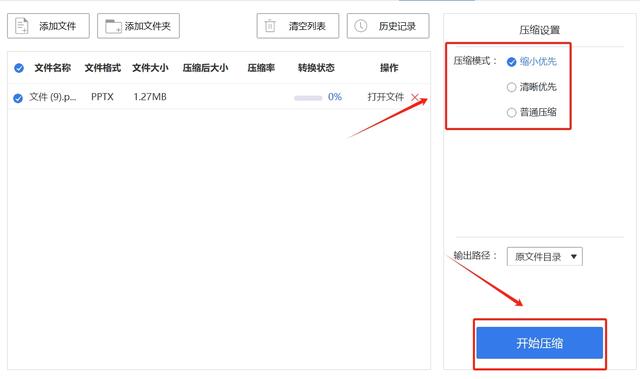Click the 文件格式 column header
640x379 pixels.
click(102, 68)
